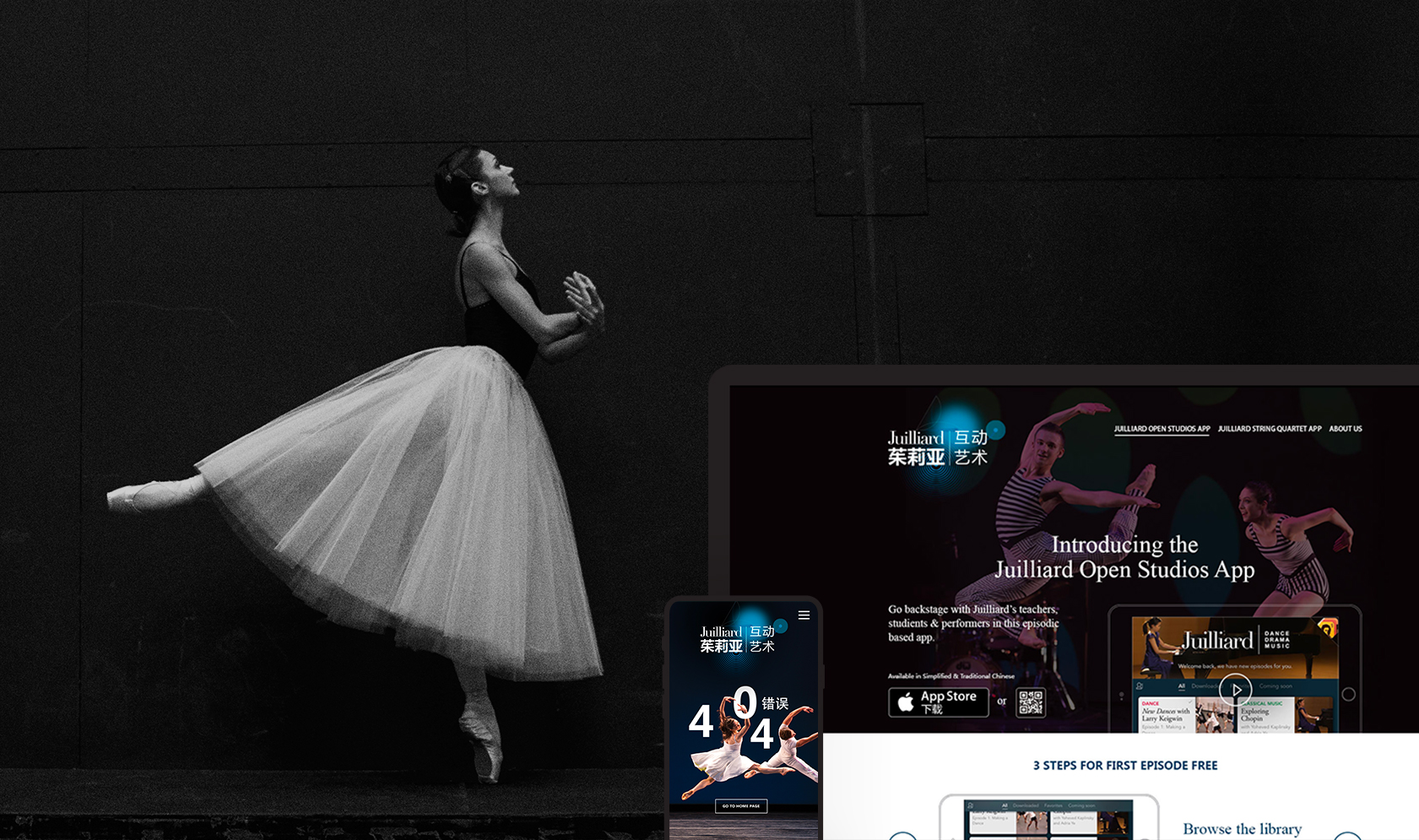Click the profile icon in the phone app mockup

point(970,805)
